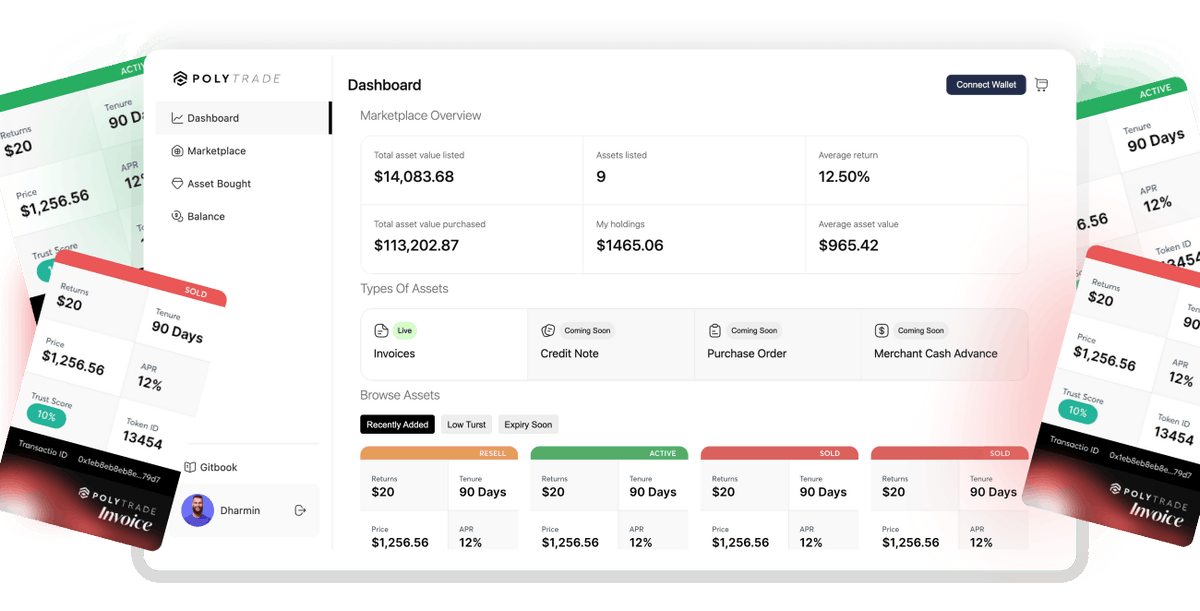
Task: Click the Assets listed value 9
Action: click(x=601, y=177)
